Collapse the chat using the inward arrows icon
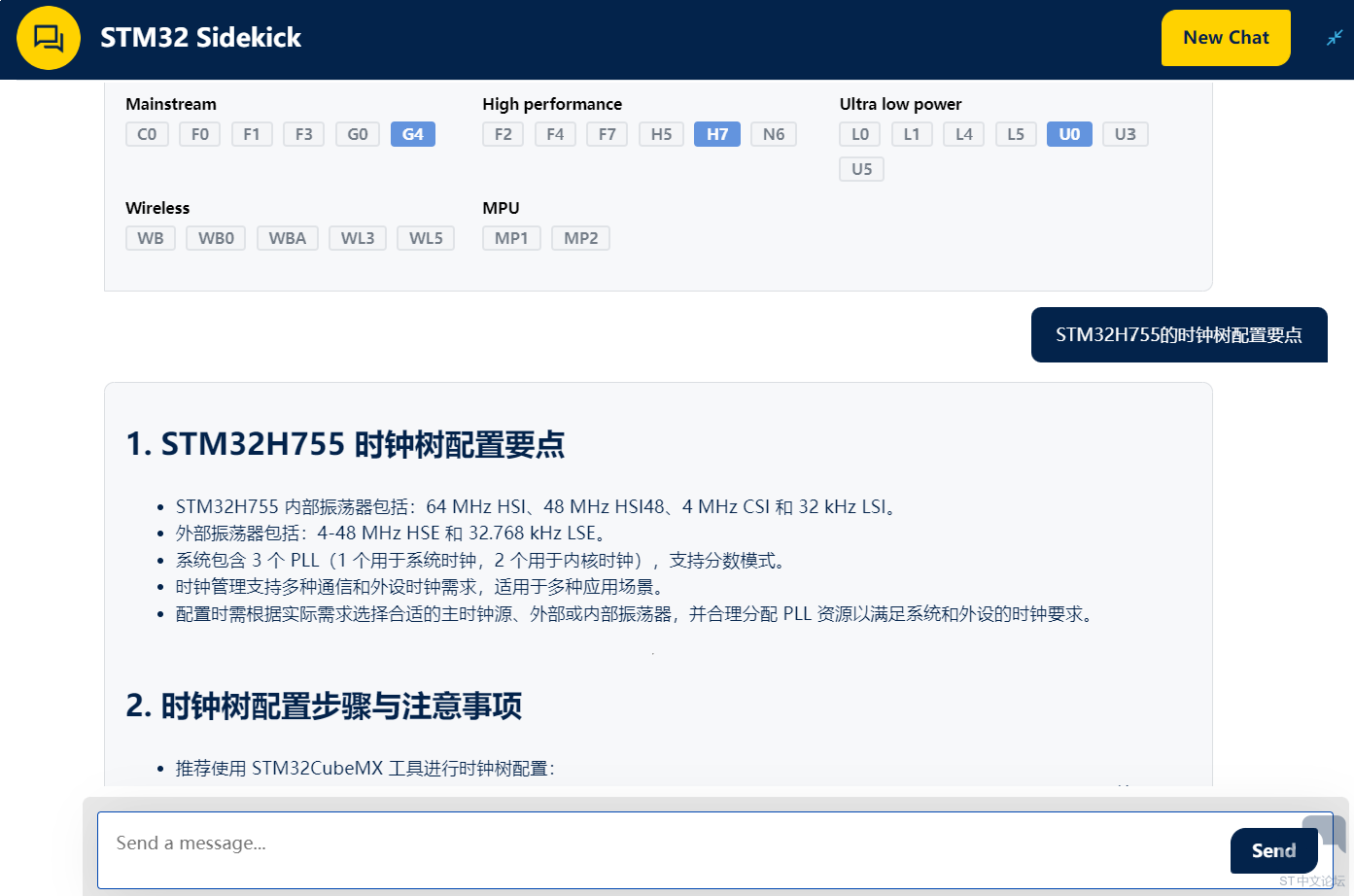Image resolution: width=1354 pixels, height=896 pixels. (1333, 37)
